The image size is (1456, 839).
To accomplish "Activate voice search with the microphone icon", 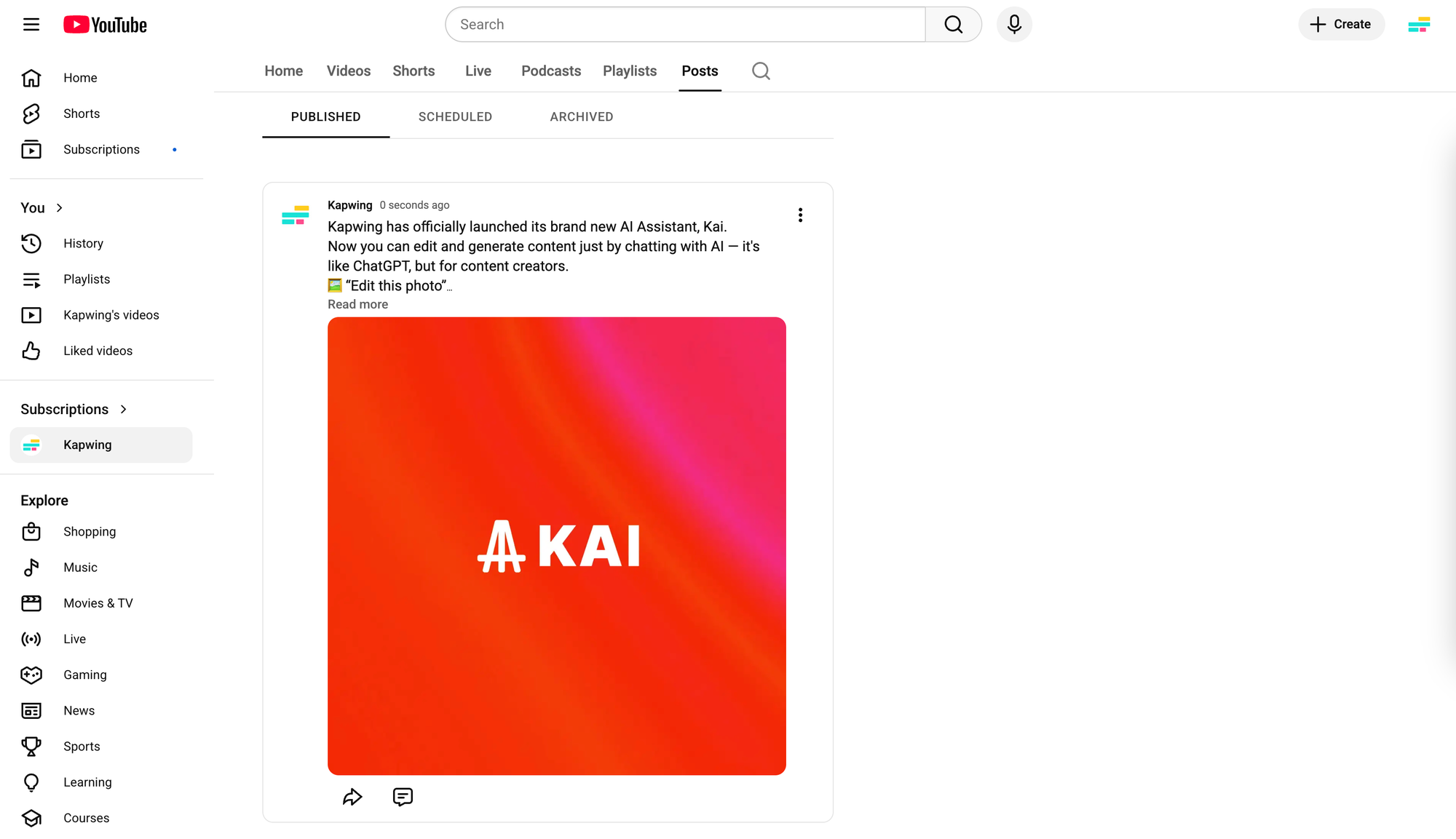I will (1013, 24).
